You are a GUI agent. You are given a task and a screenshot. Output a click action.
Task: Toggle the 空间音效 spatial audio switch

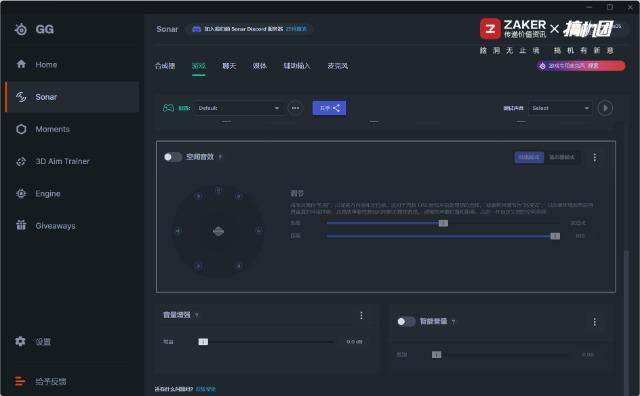tap(173, 157)
